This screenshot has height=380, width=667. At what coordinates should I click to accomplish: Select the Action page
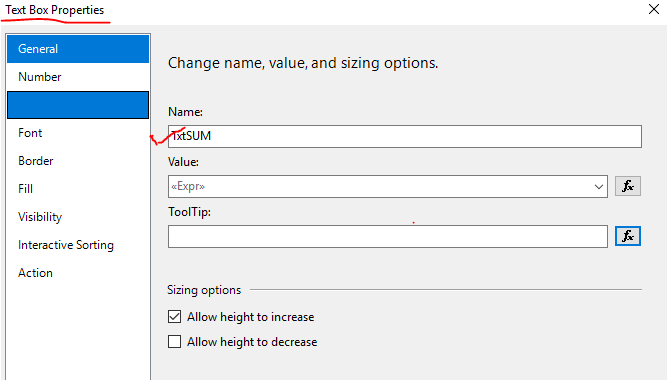point(78,273)
